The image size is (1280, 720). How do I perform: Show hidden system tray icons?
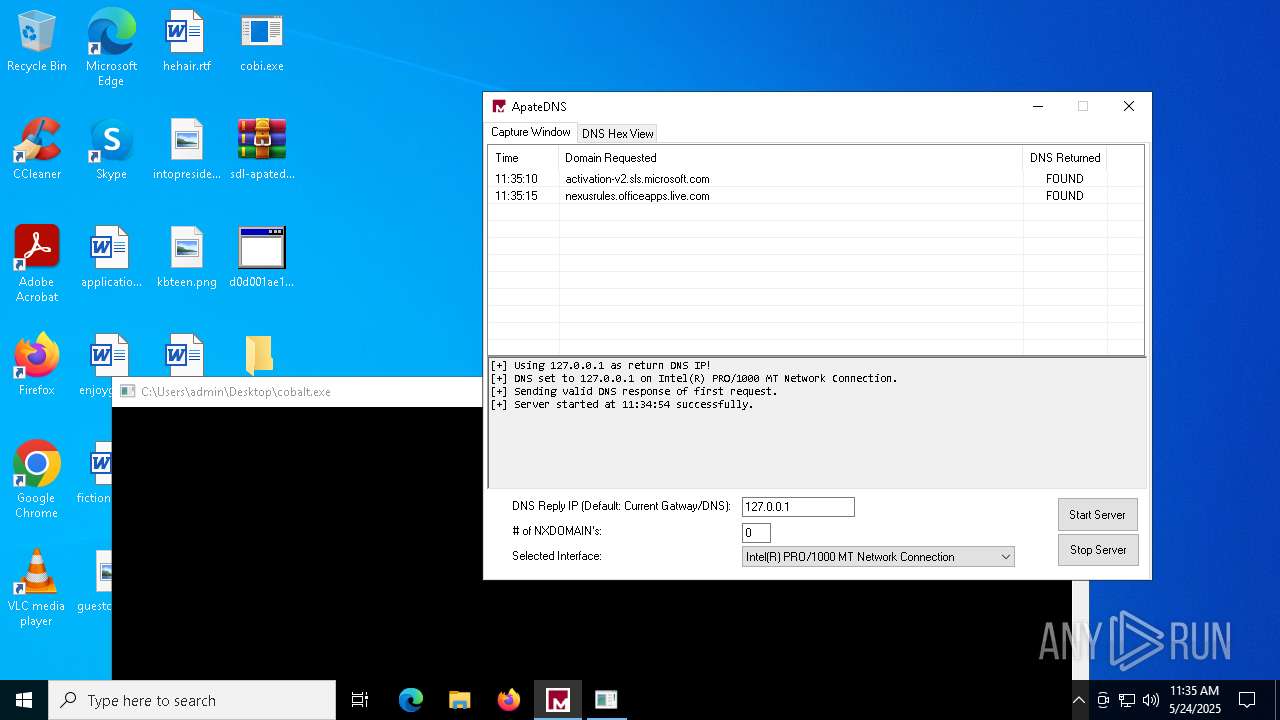tap(1078, 700)
